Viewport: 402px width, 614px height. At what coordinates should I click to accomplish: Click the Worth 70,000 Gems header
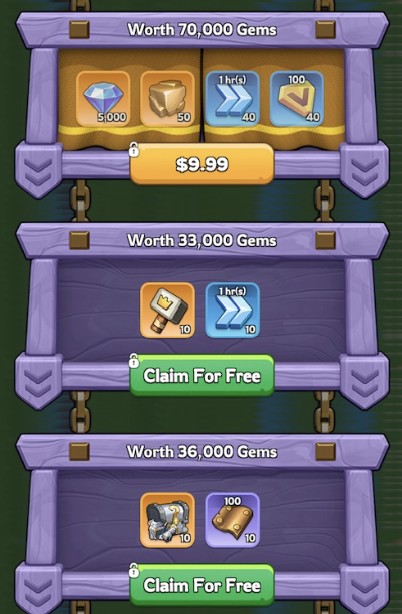coord(202,30)
